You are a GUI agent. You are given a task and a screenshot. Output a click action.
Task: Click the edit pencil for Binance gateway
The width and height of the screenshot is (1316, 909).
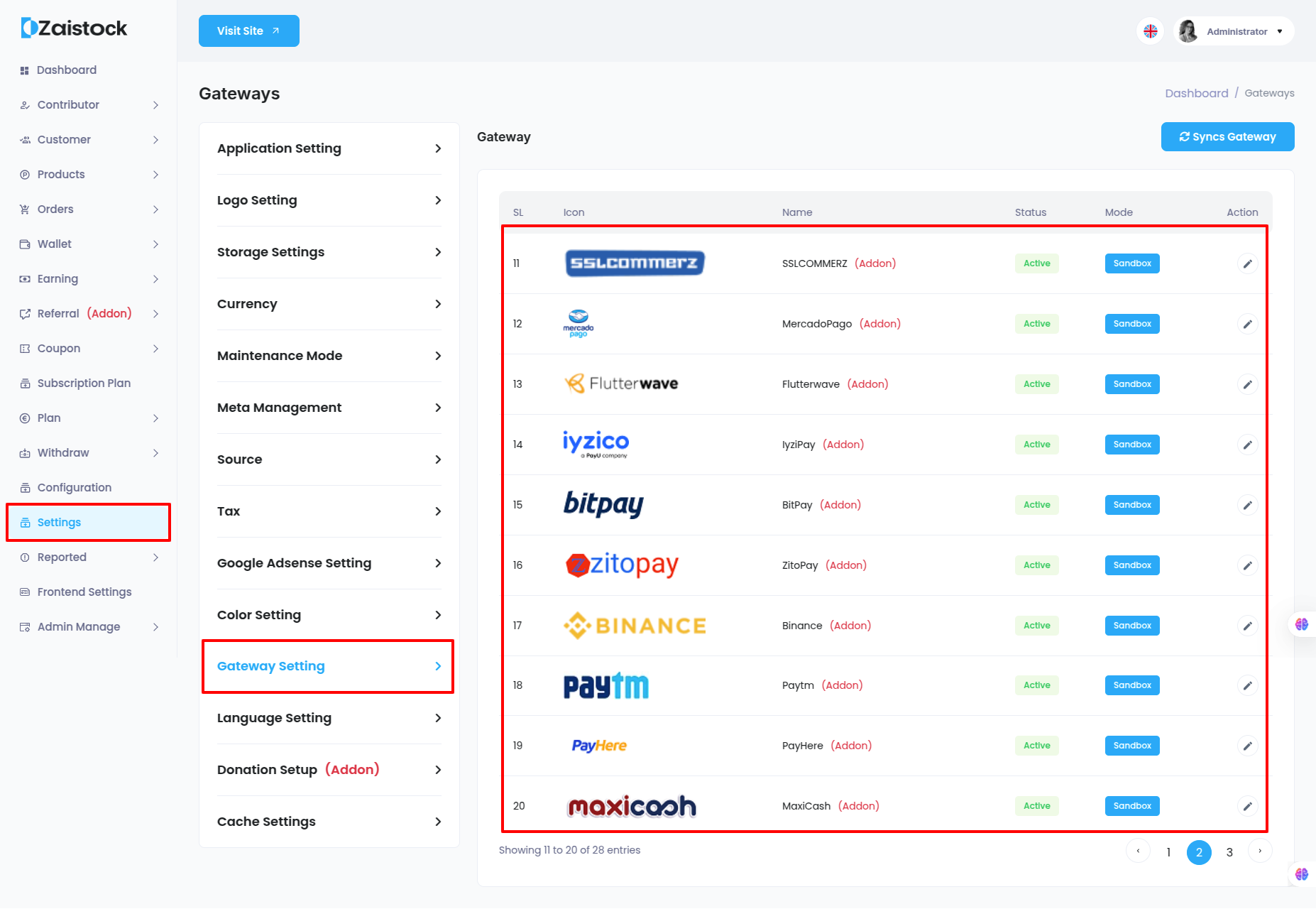click(x=1247, y=626)
